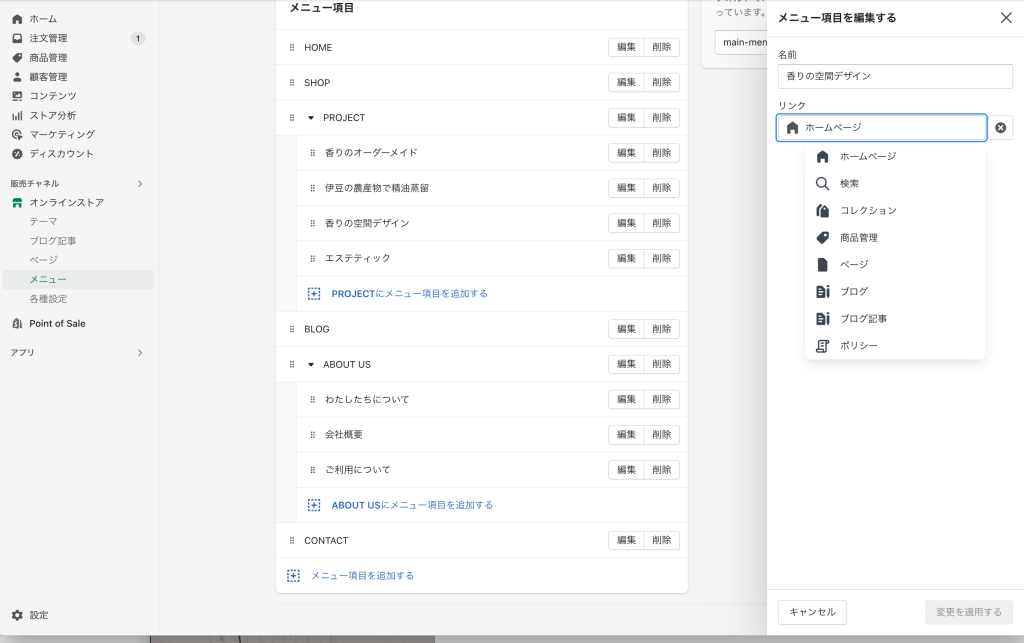Image resolution: width=1024 pixels, height=643 pixels.
Task: Click 編集 for わたしたちについて row
Action: [626, 400]
